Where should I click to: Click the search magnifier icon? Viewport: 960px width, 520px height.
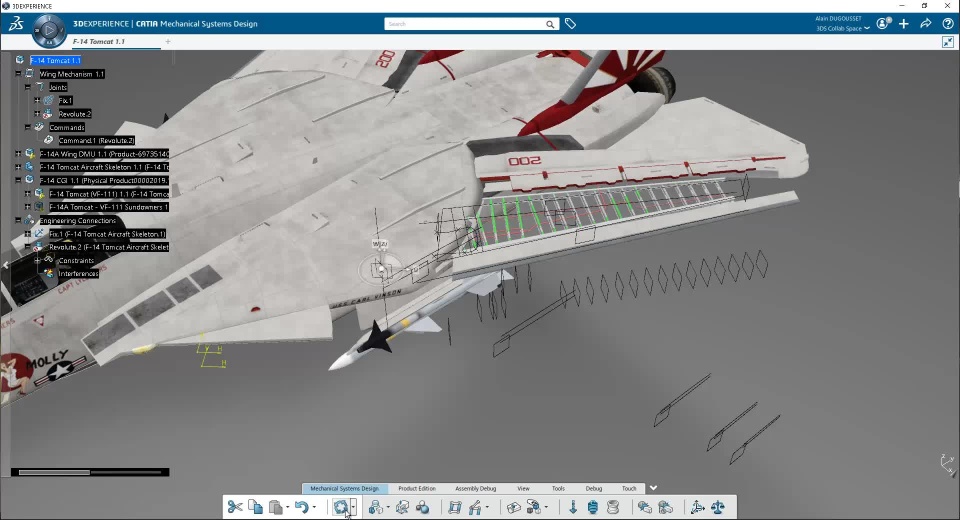[x=550, y=24]
